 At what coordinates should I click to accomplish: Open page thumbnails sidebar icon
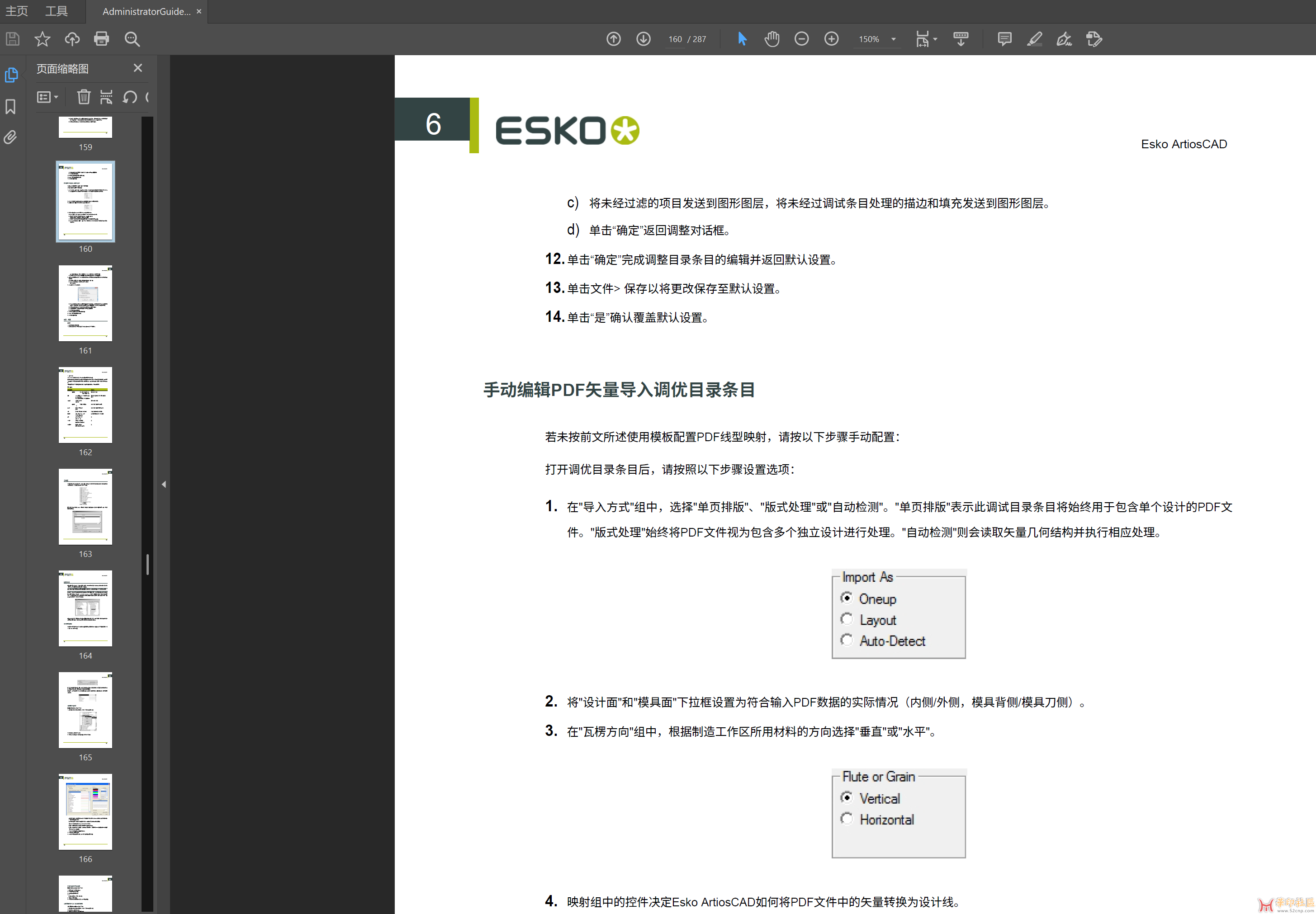coord(11,75)
